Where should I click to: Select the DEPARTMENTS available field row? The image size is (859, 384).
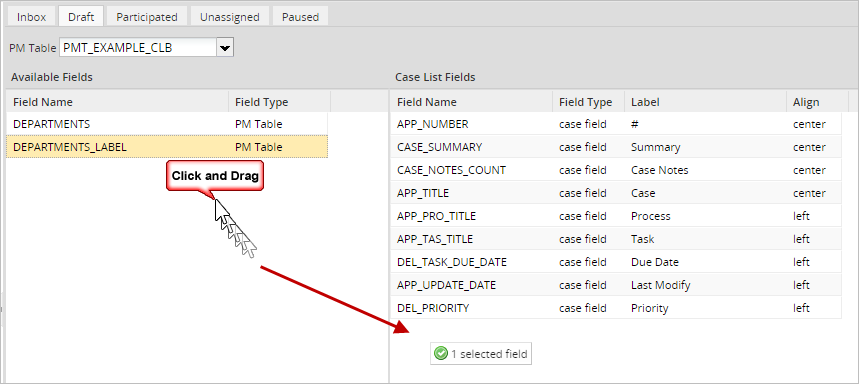(167, 124)
